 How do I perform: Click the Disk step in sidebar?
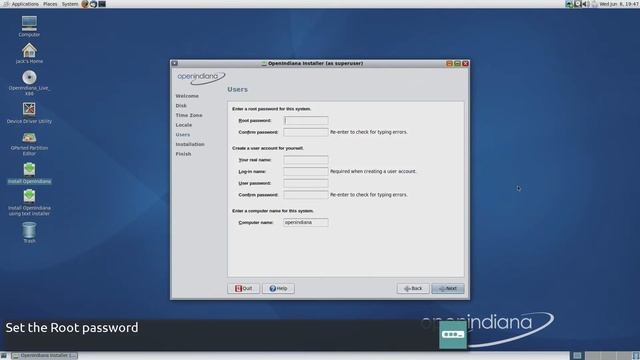click(x=181, y=106)
